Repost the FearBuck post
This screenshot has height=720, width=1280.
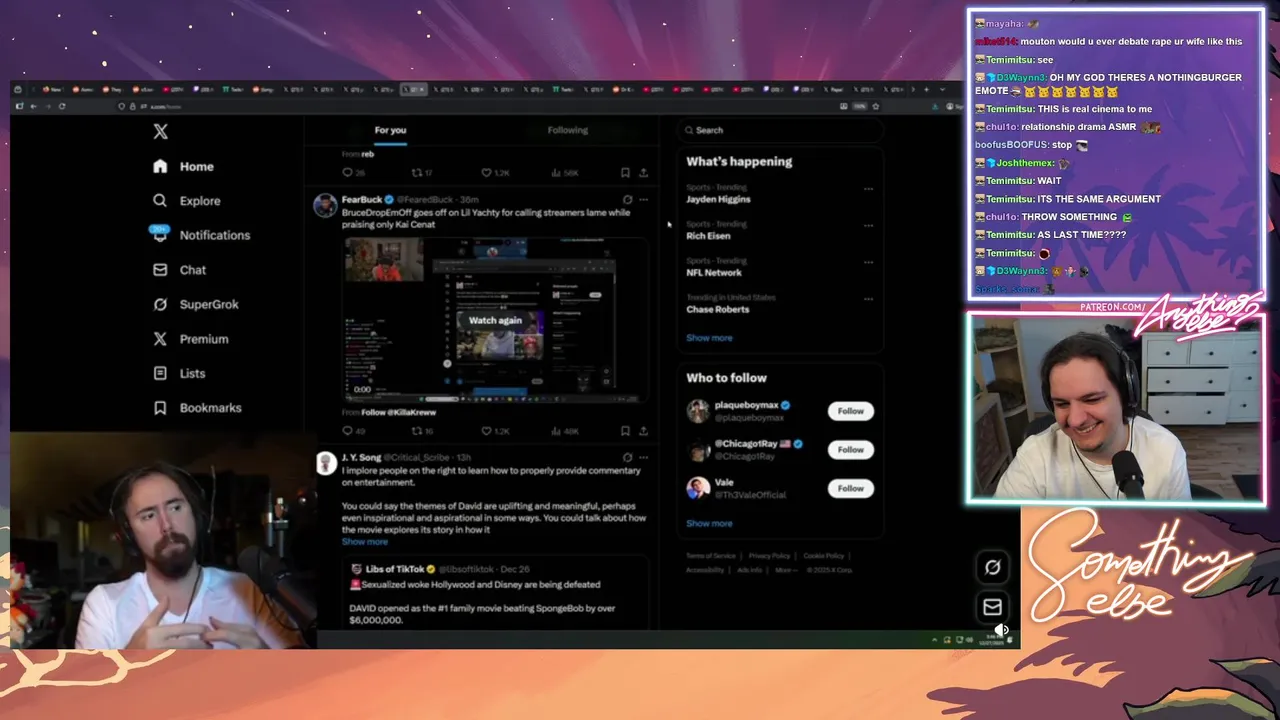tap(422, 431)
